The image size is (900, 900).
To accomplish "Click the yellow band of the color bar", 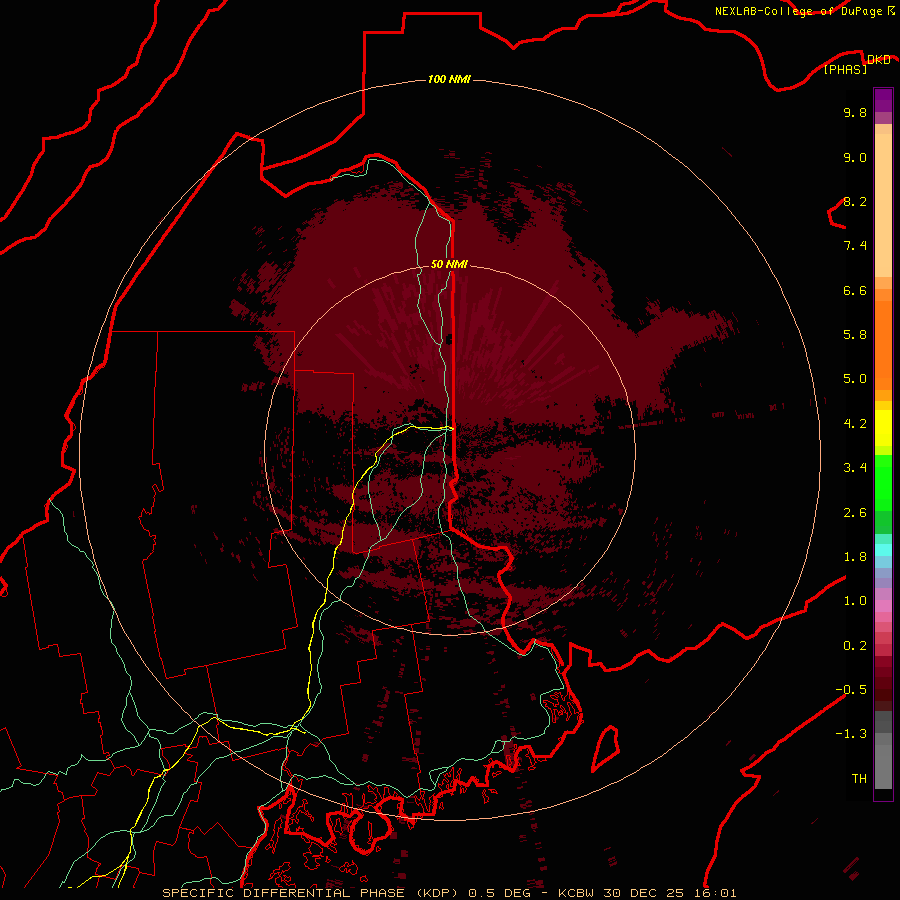I will 883,428.
